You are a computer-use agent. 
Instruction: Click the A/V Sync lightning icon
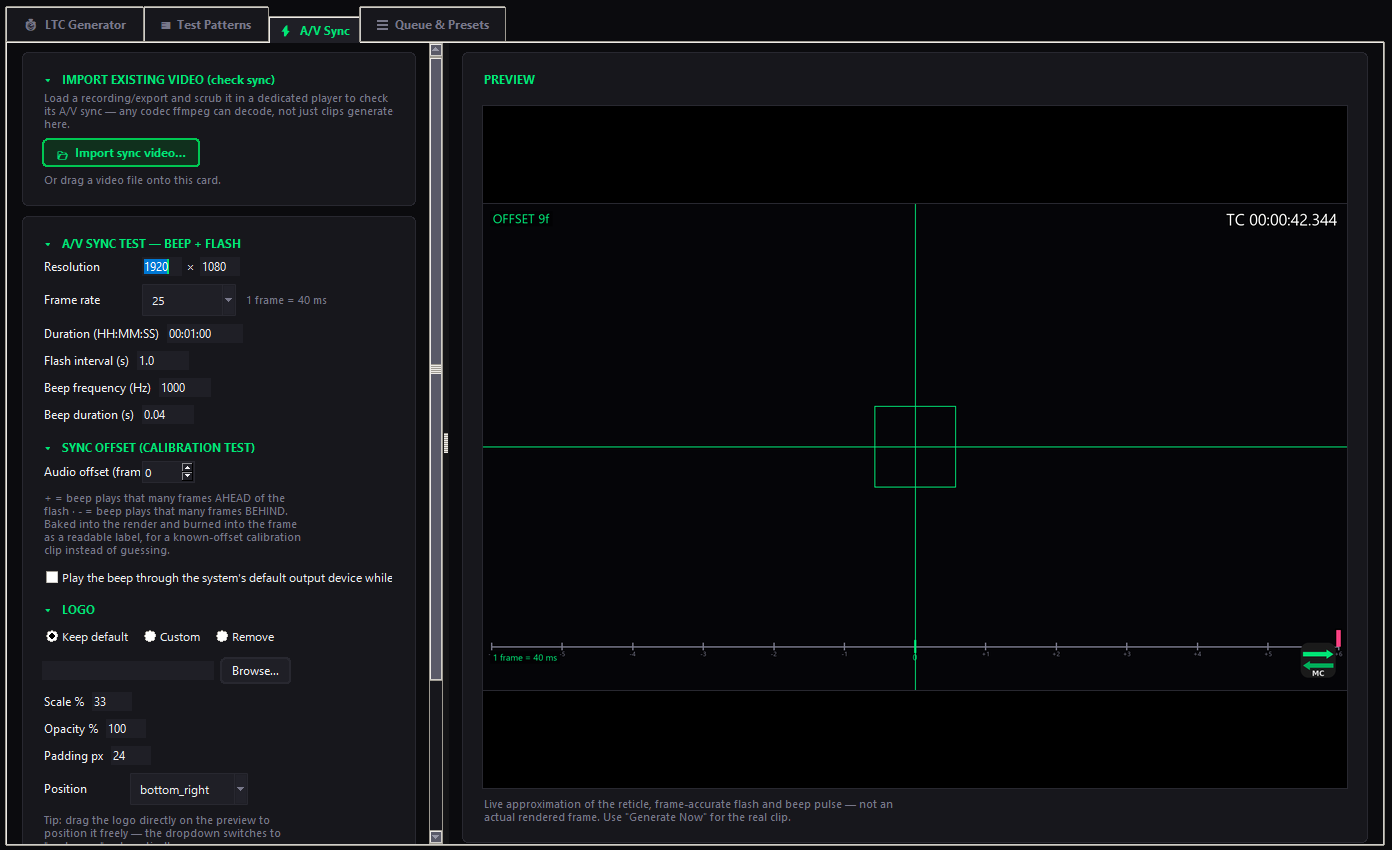pos(287,31)
